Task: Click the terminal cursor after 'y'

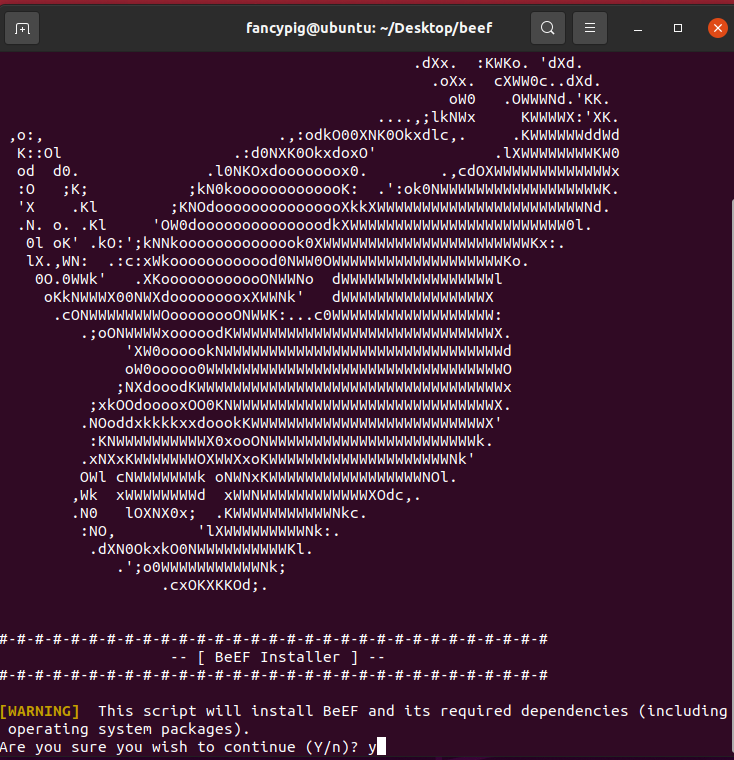Action: (382, 746)
